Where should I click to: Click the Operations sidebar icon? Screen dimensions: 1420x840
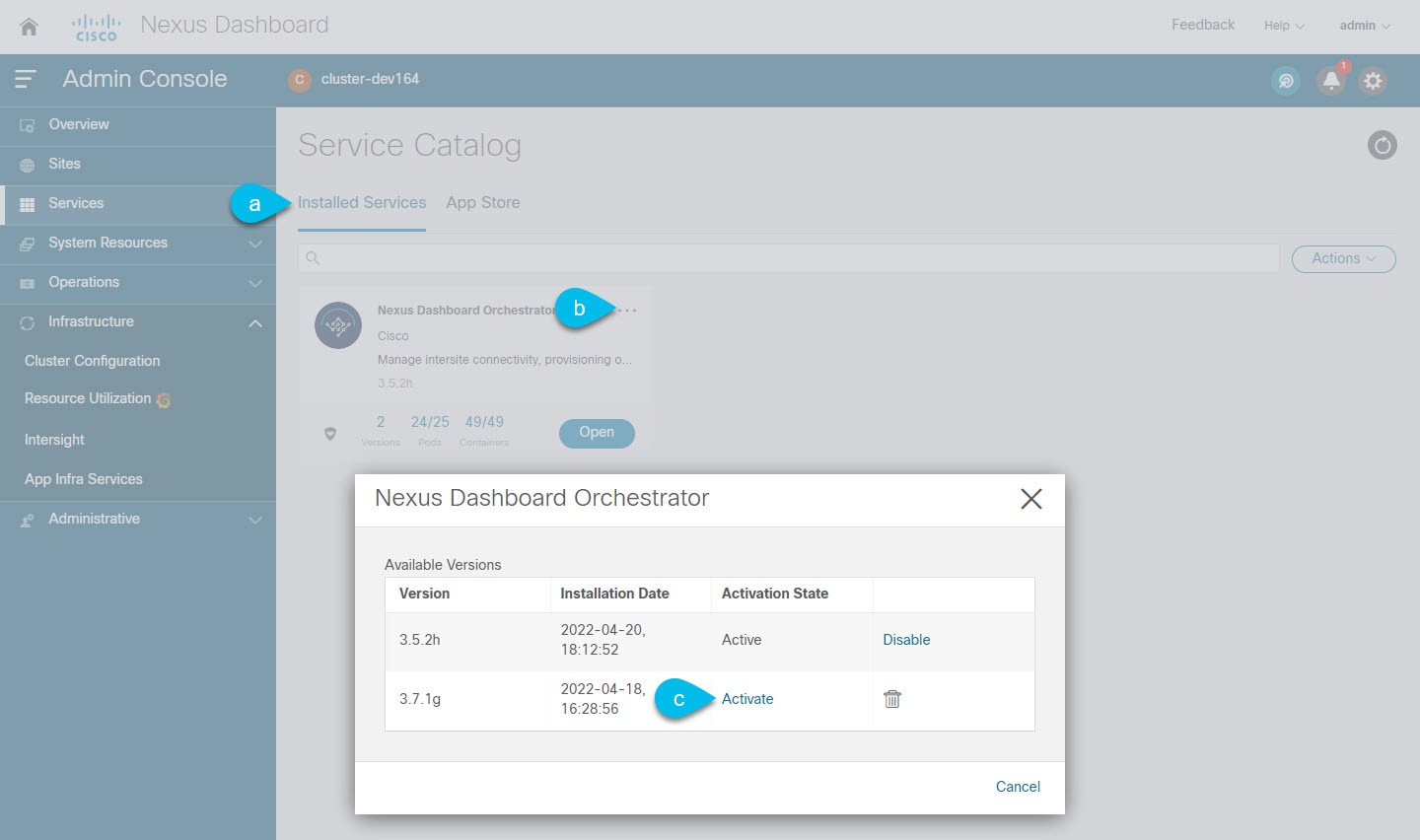tap(28, 283)
